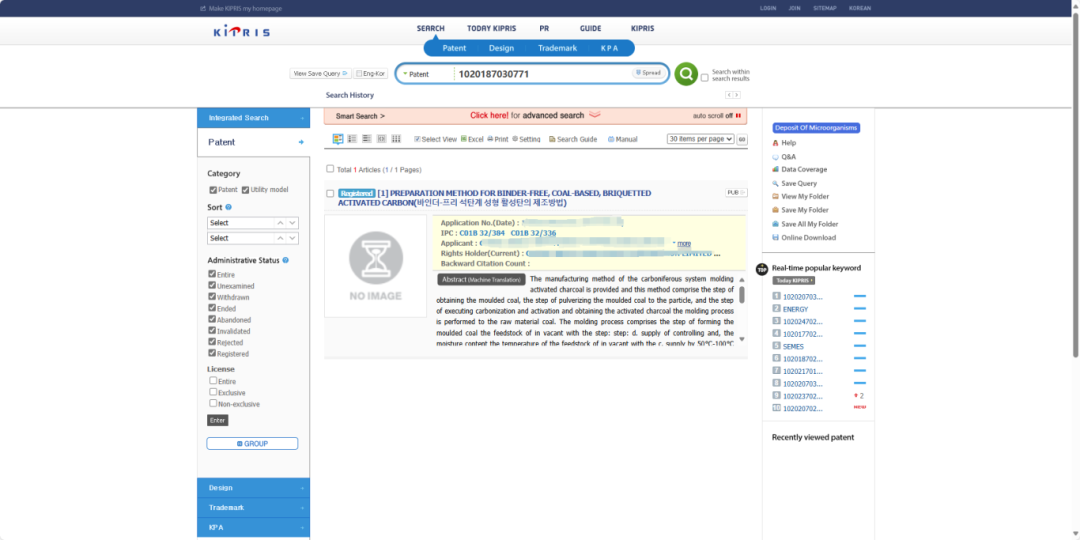Click the auto scroll pause icon
This screenshot has height=540, width=1080.
click(738, 116)
